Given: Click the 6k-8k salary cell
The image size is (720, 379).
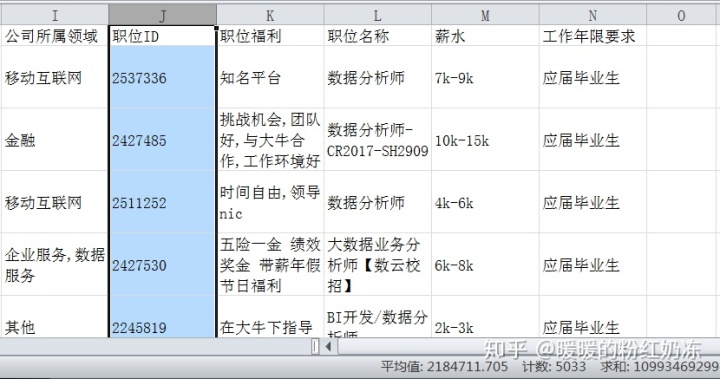Looking at the screenshot, I should tap(485, 265).
